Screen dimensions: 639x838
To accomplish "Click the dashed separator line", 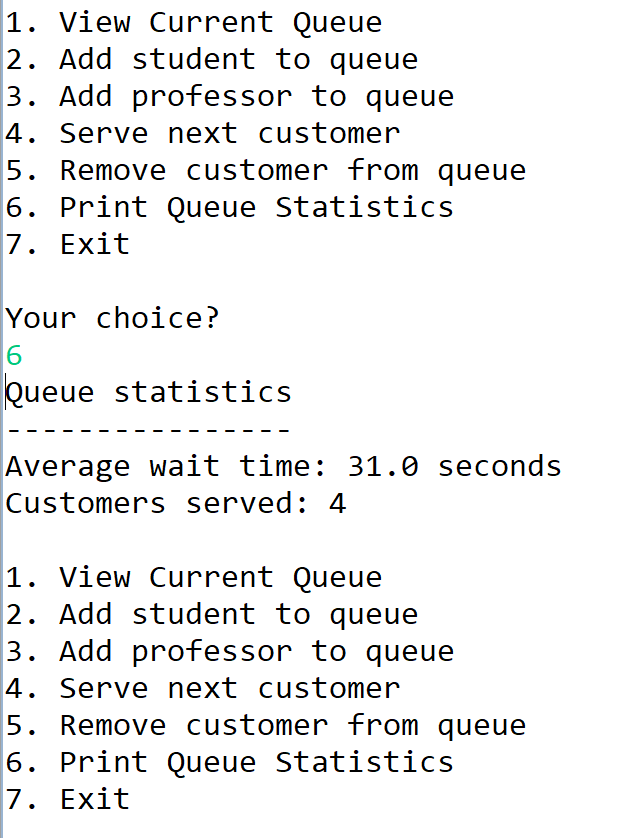I will pyautogui.click(x=149, y=429).
